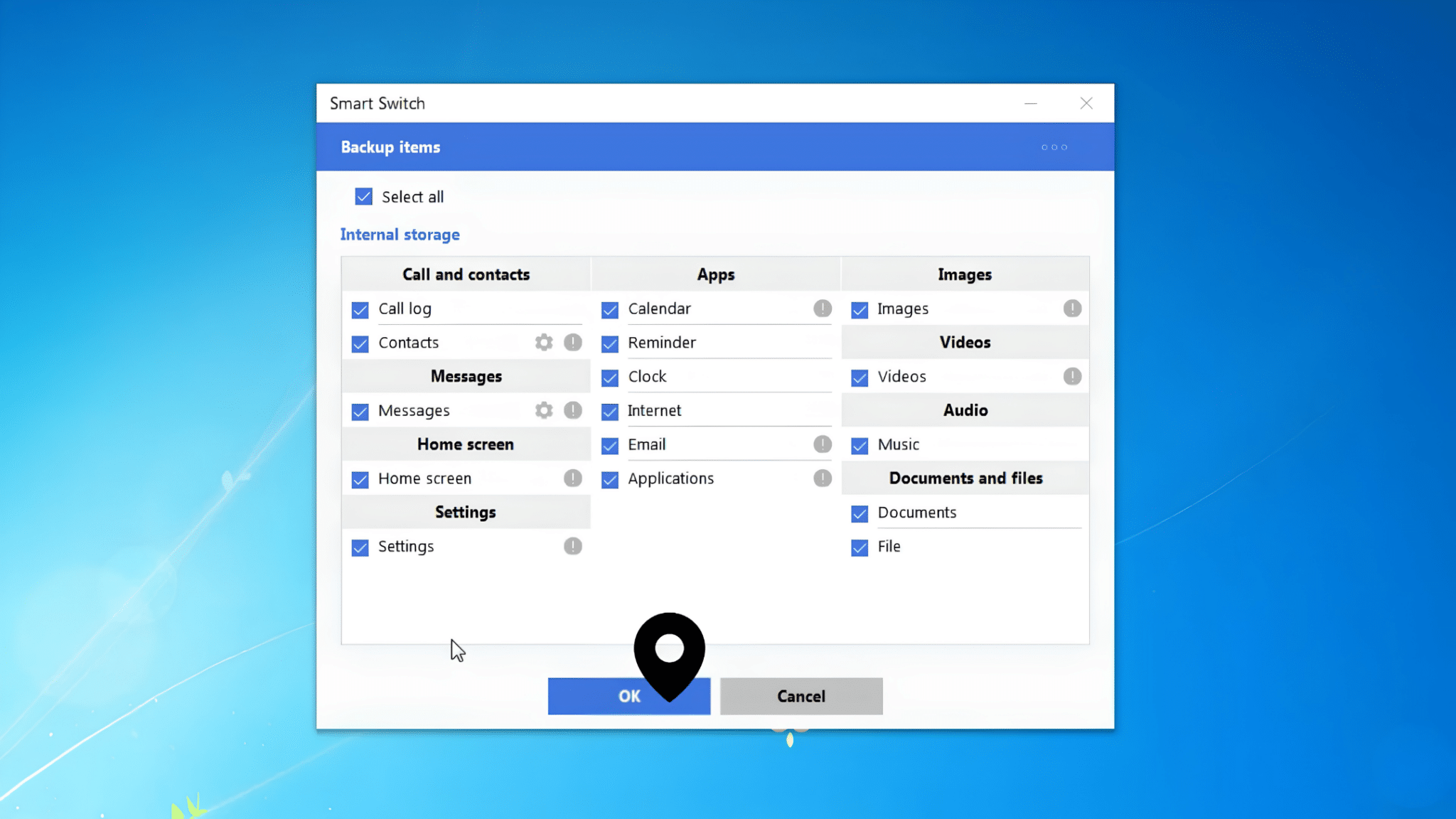Click the Internal storage heading
This screenshot has width=1456, height=819.
pyautogui.click(x=400, y=235)
